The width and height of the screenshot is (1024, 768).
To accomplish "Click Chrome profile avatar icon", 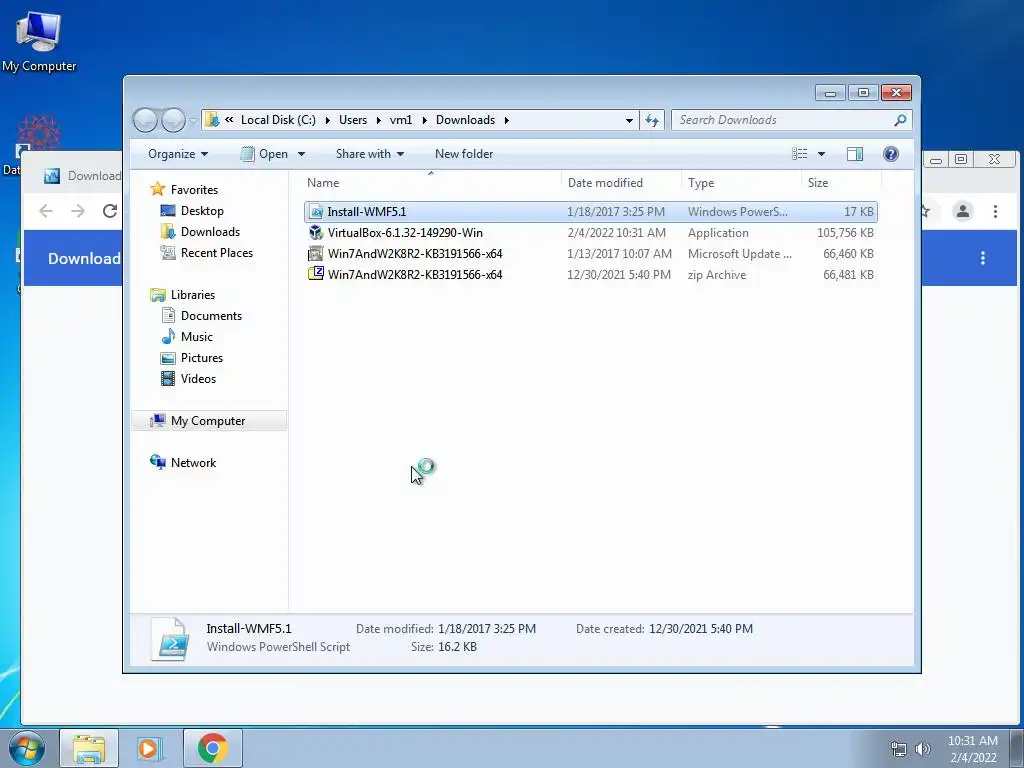I will (x=962, y=211).
